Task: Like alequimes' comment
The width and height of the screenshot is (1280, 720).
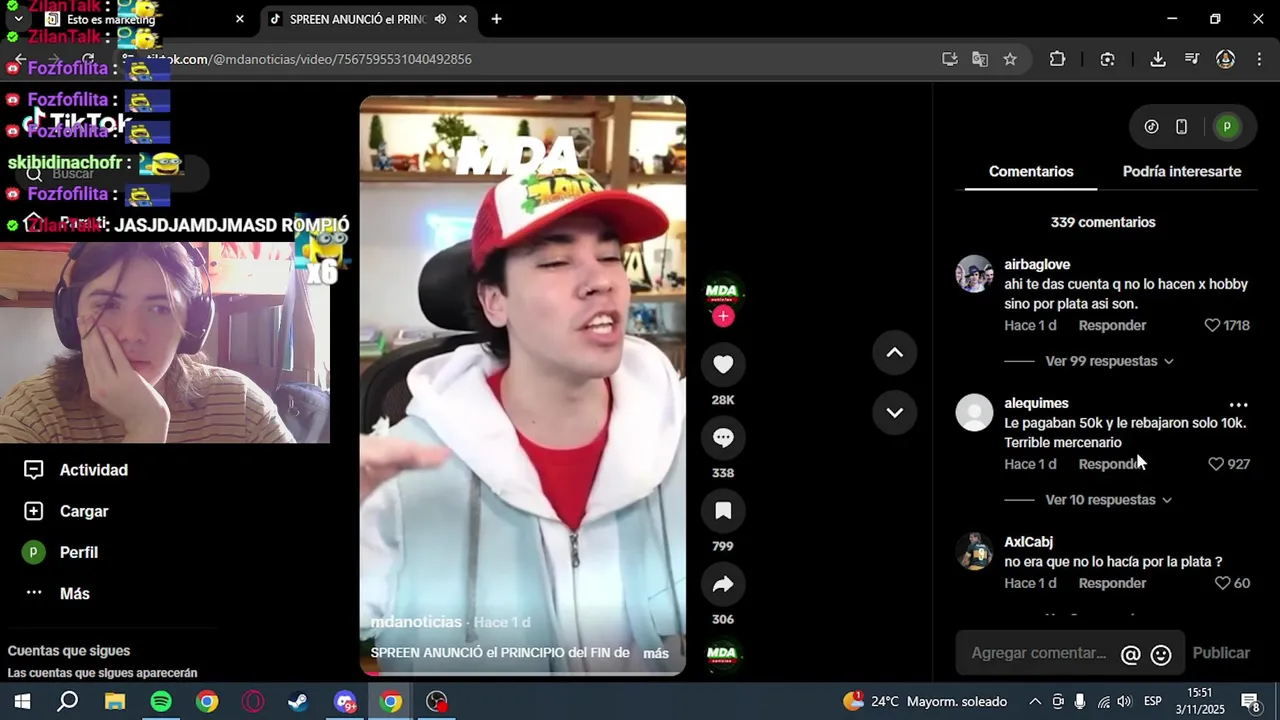Action: 1216,464
